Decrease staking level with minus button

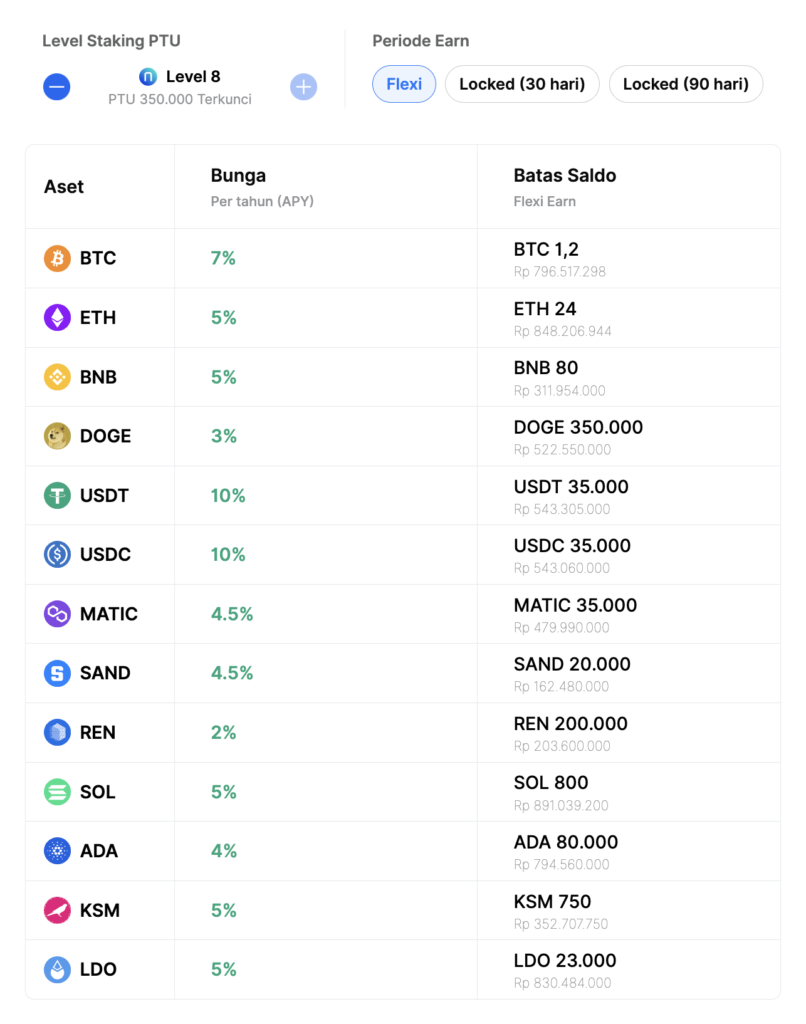[x=57, y=87]
